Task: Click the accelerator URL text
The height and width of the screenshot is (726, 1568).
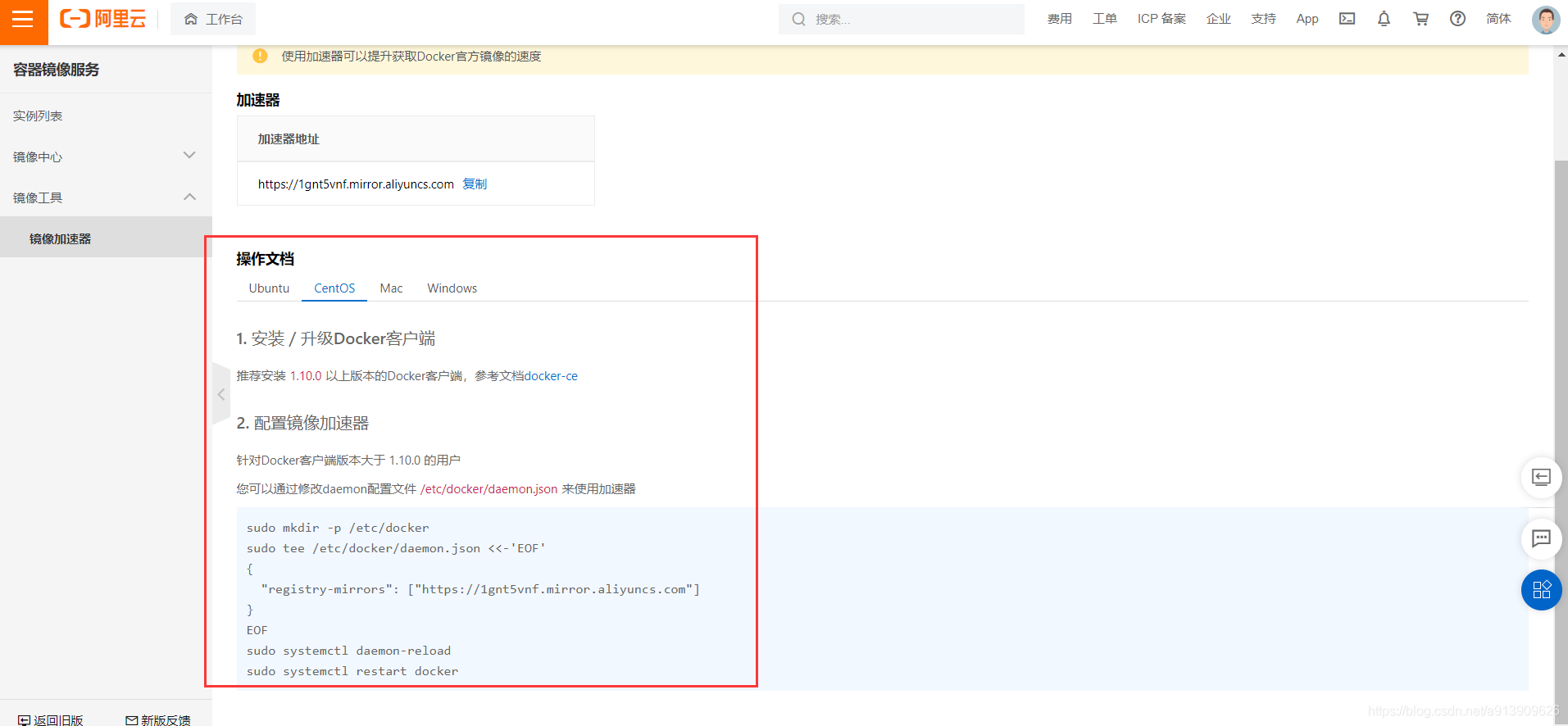Action: tap(356, 184)
